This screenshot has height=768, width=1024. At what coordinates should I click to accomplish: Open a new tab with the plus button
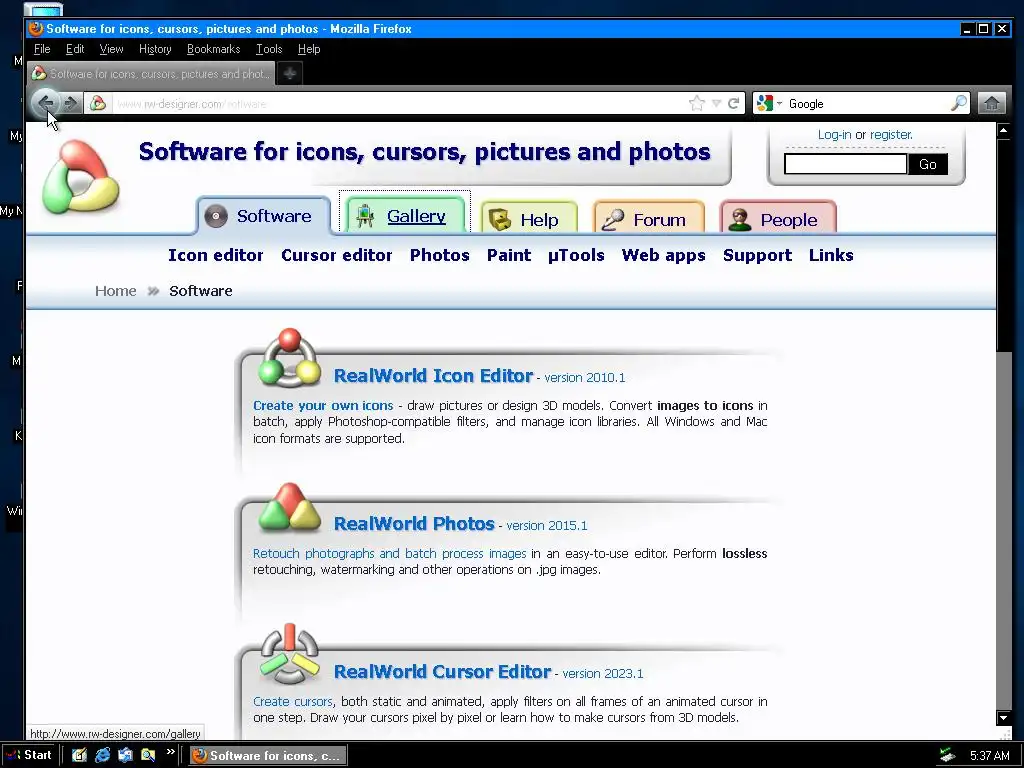pos(289,73)
